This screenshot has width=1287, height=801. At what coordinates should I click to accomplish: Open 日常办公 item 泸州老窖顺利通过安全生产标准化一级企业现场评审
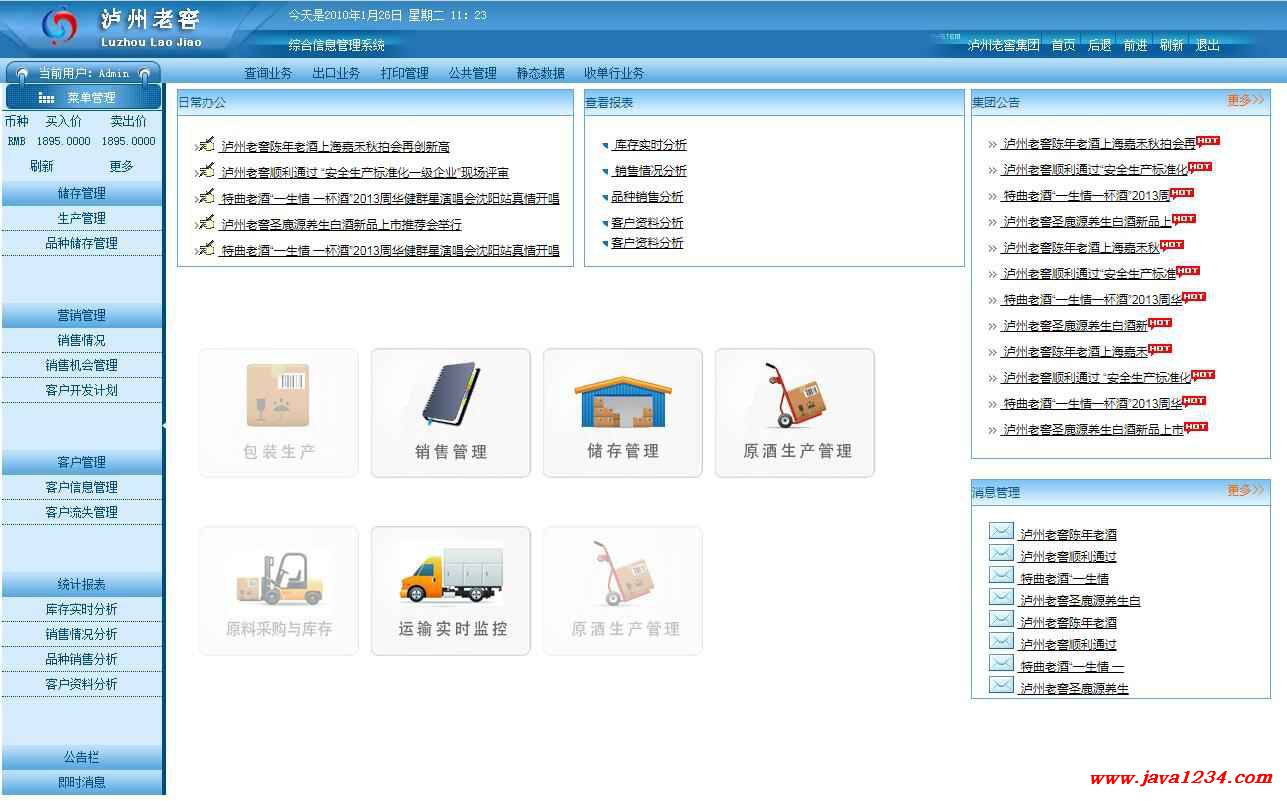pyautogui.click(x=364, y=173)
